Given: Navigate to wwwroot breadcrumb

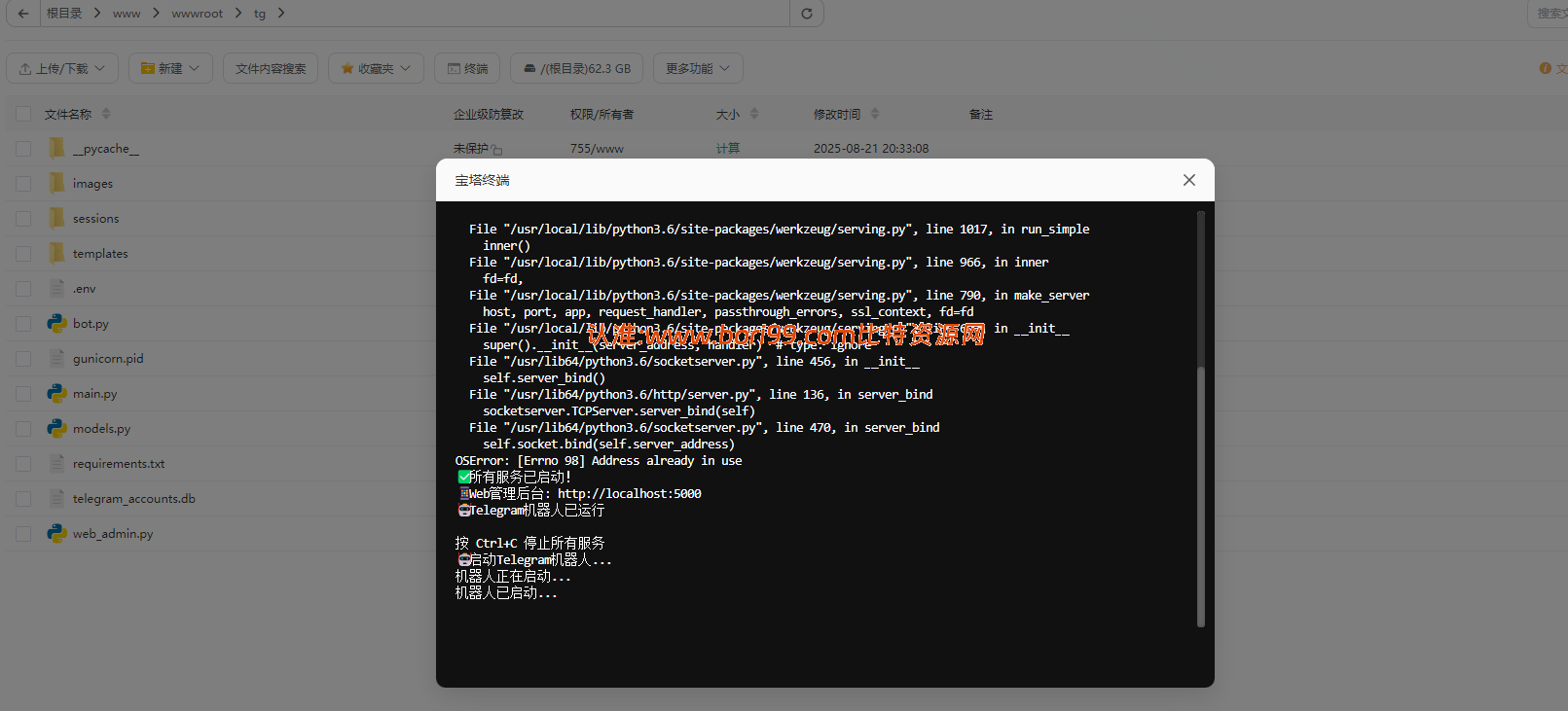Looking at the screenshot, I should coord(198,14).
